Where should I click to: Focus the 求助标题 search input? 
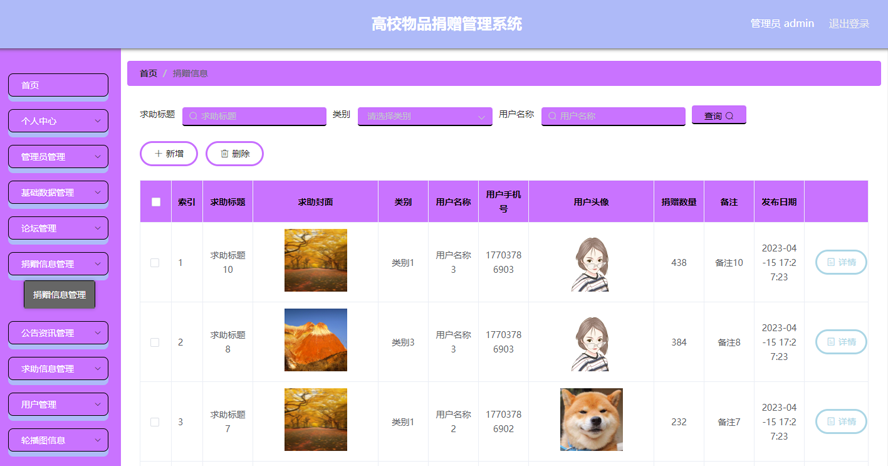pyautogui.click(x=254, y=116)
